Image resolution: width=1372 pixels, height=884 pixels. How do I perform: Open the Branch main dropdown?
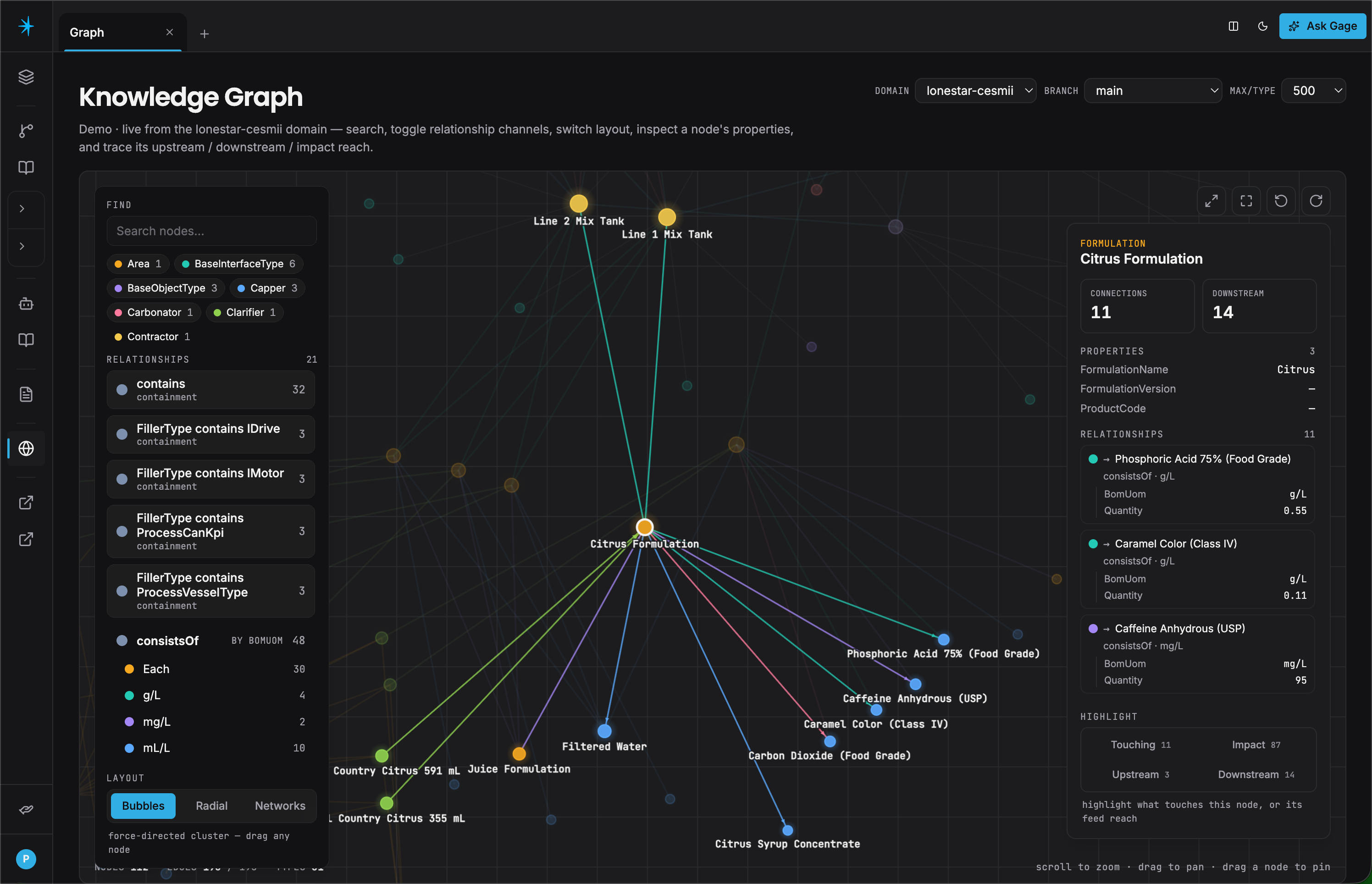pos(1153,91)
